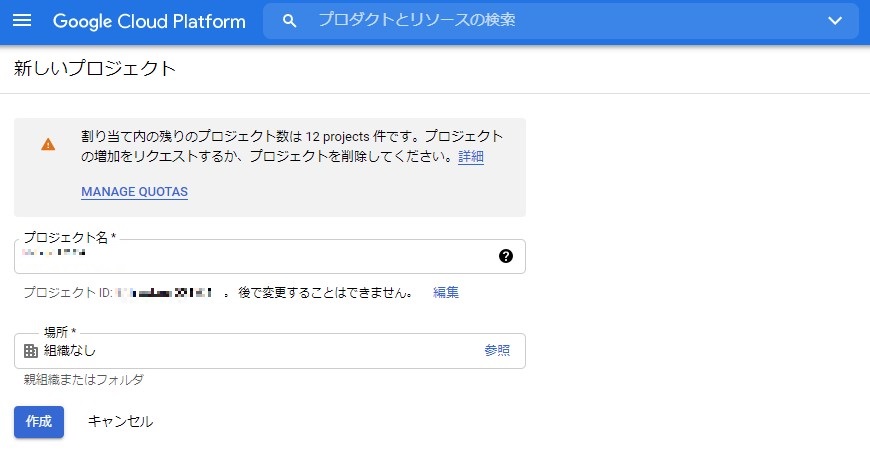Click 編集 to edit the project ID
Viewport: 870px width, 456px height.
pos(446,292)
